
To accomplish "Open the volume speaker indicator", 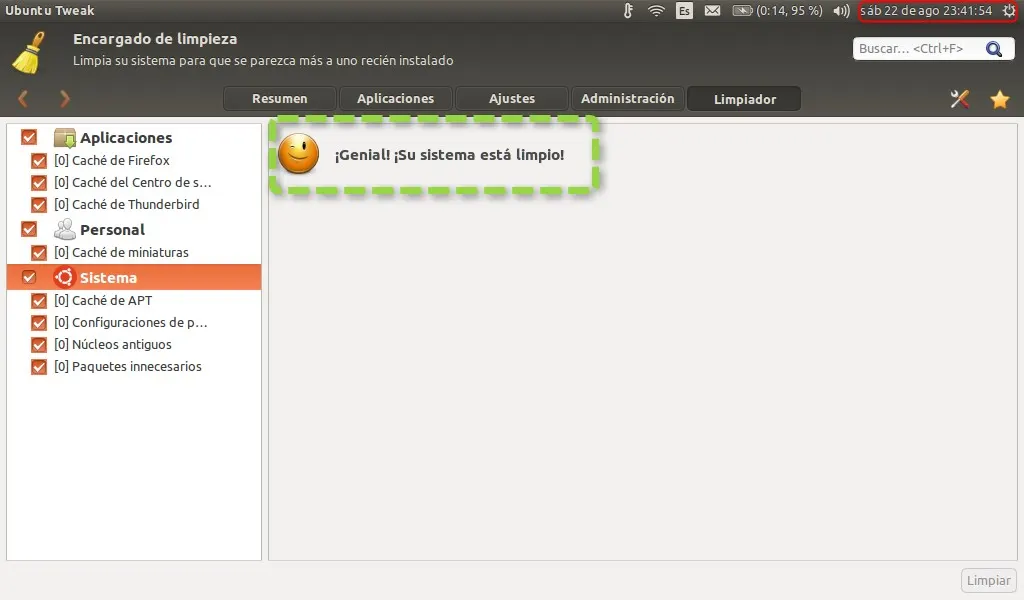I will click(840, 11).
